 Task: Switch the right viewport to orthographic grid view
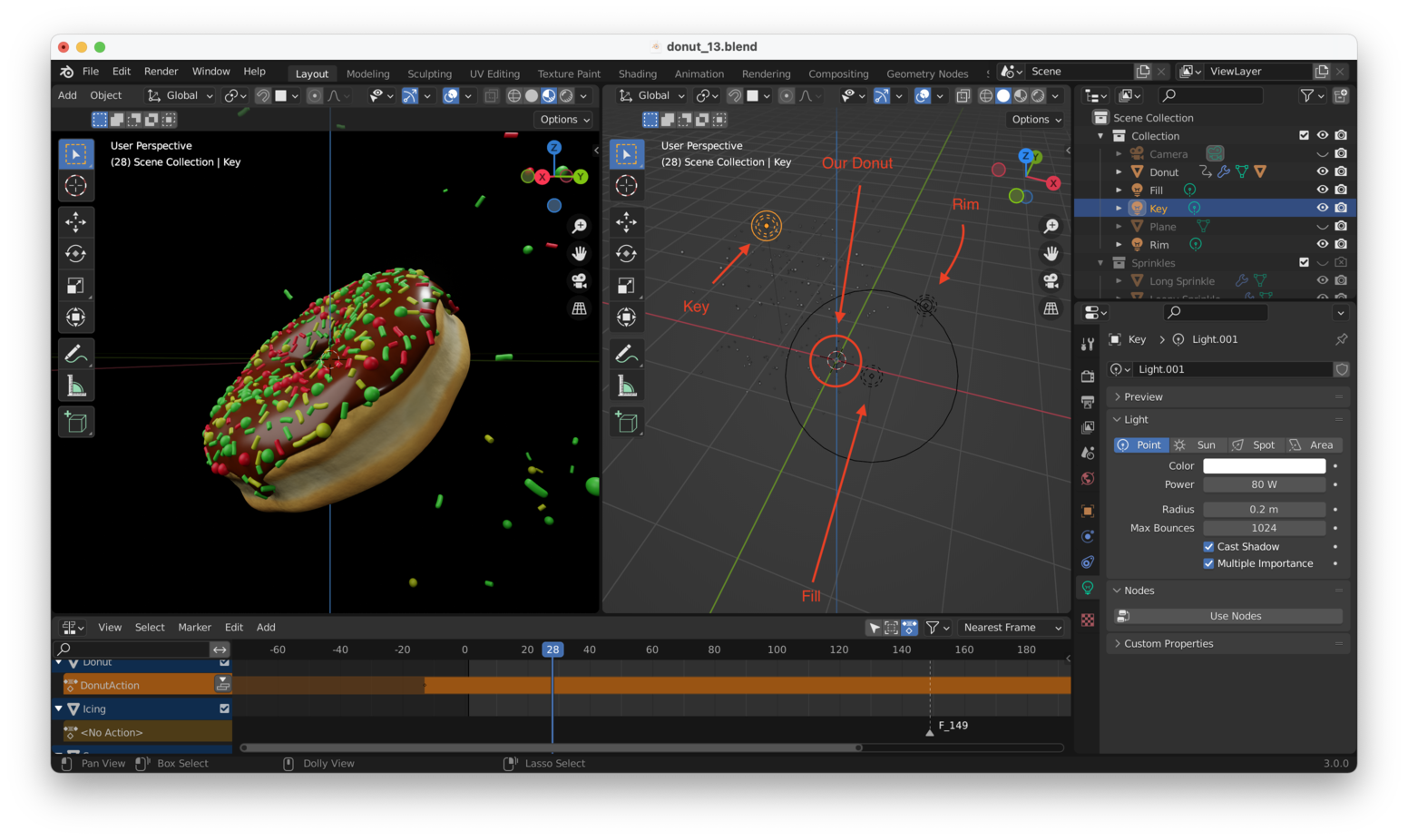pos(1051,309)
